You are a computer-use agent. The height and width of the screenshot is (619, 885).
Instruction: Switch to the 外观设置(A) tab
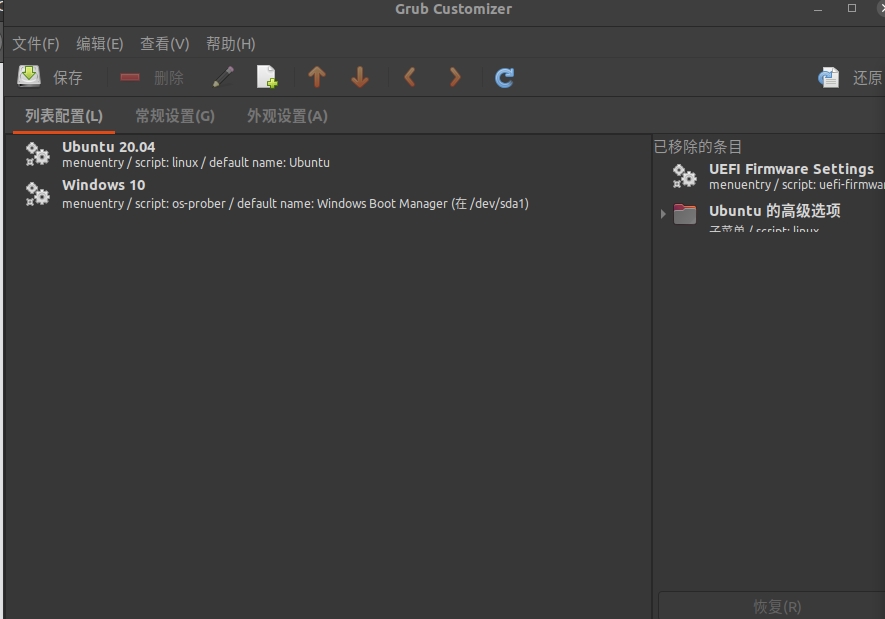tap(286, 115)
